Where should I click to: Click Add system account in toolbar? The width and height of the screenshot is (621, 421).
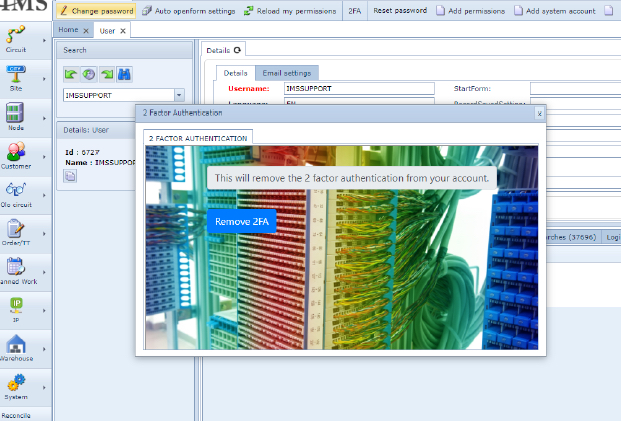tap(555, 11)
